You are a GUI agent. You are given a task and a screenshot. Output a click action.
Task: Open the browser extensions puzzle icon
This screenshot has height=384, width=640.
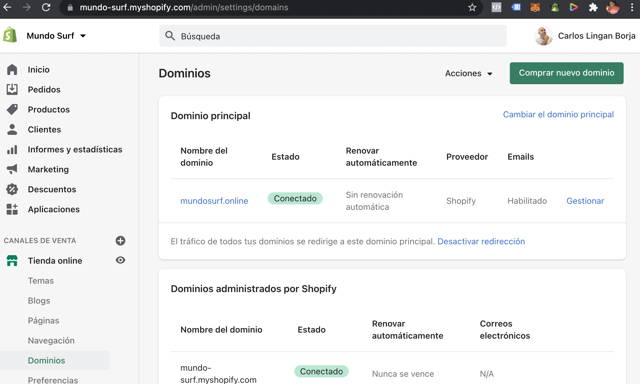(x=593, y=7)
